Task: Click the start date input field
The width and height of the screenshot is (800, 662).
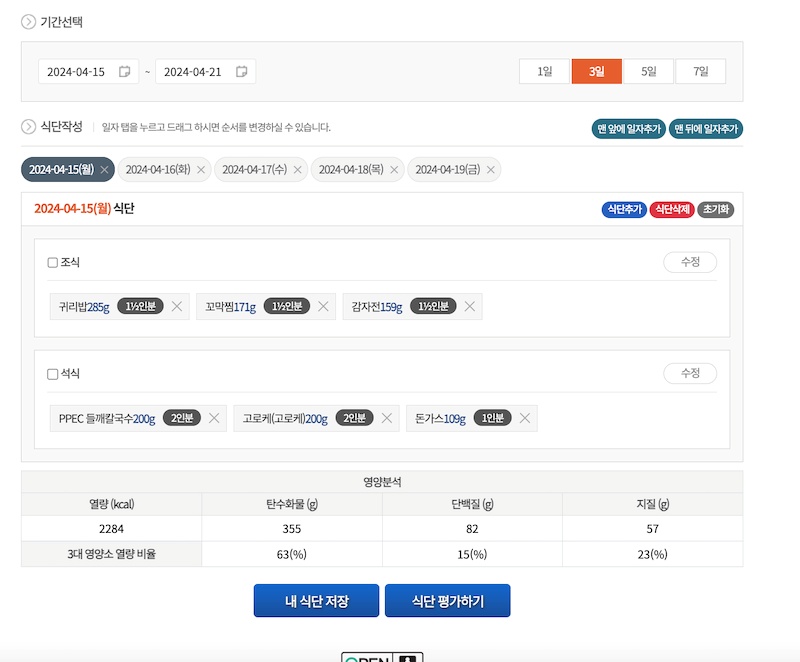Action: (x=78, y=72)
